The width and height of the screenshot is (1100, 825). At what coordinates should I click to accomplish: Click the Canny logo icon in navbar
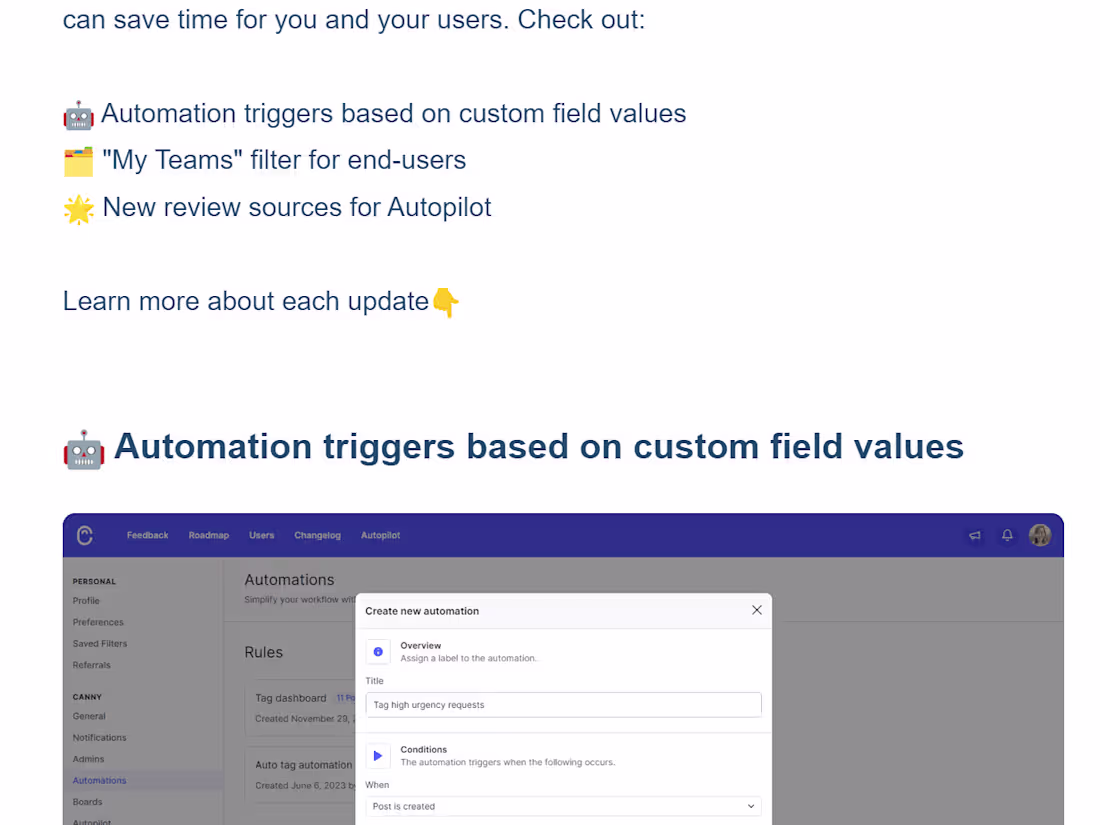pyautogui.click(x=85, y=535)
